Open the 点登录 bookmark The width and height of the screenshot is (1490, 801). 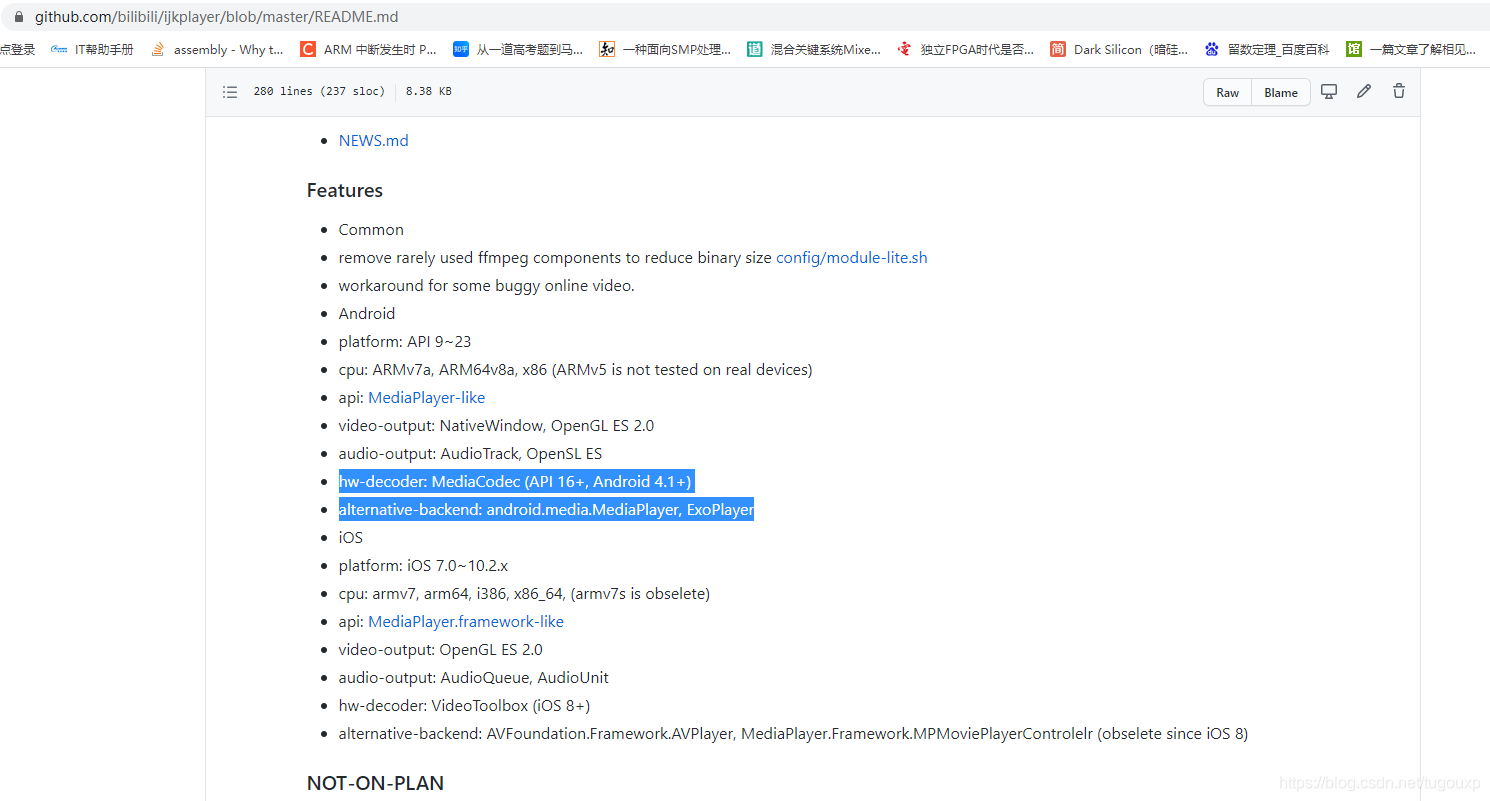[x=17, y=49]
